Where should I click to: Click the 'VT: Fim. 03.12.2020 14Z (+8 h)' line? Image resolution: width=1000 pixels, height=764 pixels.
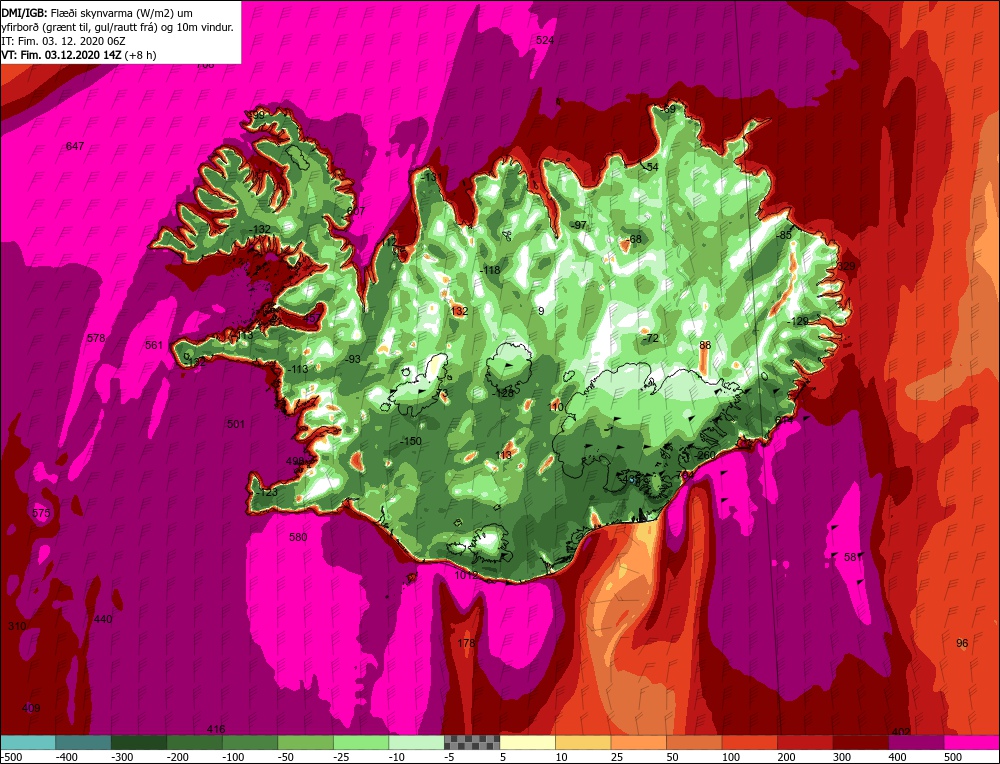(79, 55)
